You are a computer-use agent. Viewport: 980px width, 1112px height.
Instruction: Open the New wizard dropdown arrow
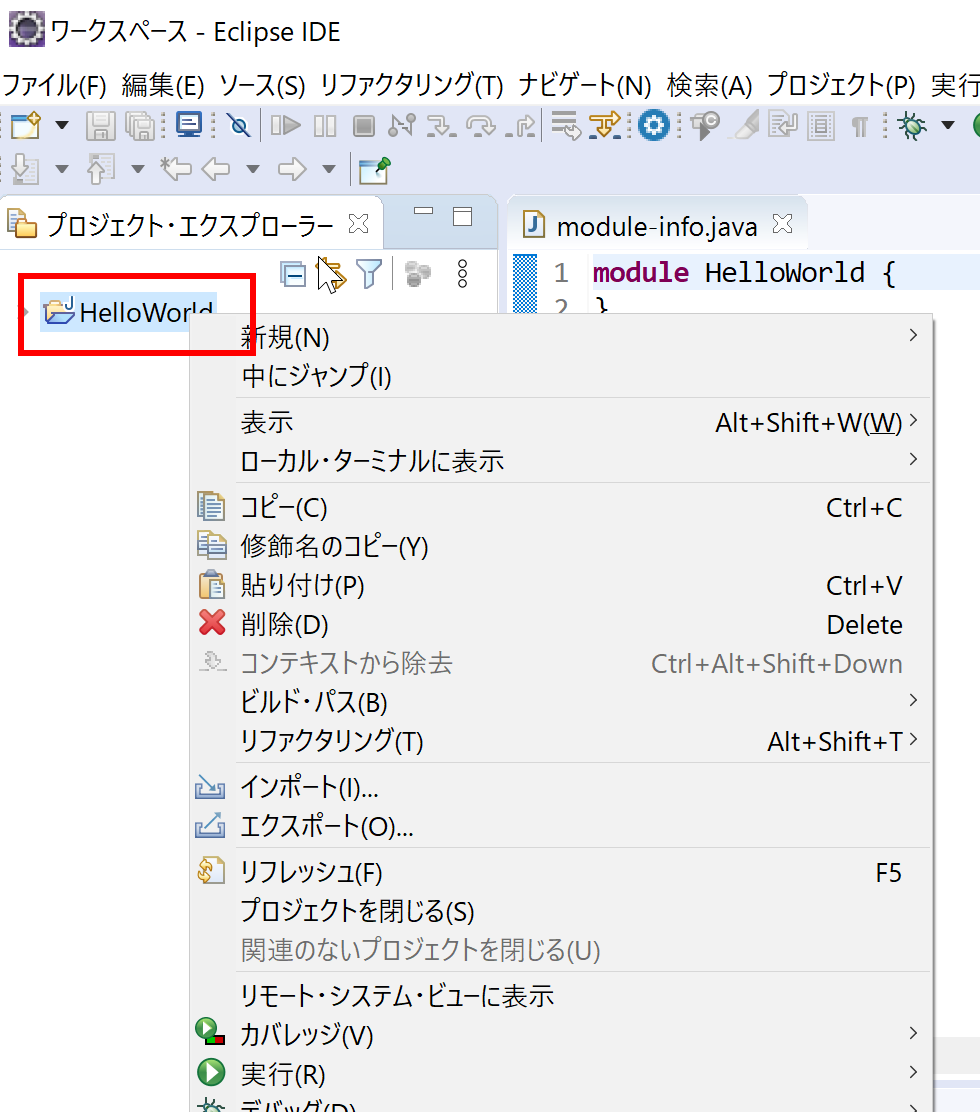click(x=62, y=126)
